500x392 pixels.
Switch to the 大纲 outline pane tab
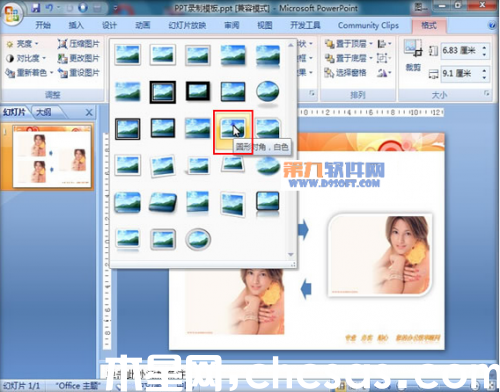coord(44,112)
